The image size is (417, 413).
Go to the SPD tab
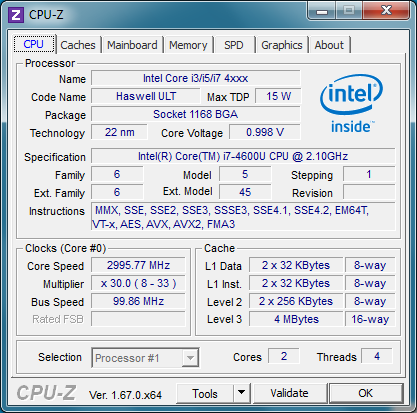(x=234, y=45)
